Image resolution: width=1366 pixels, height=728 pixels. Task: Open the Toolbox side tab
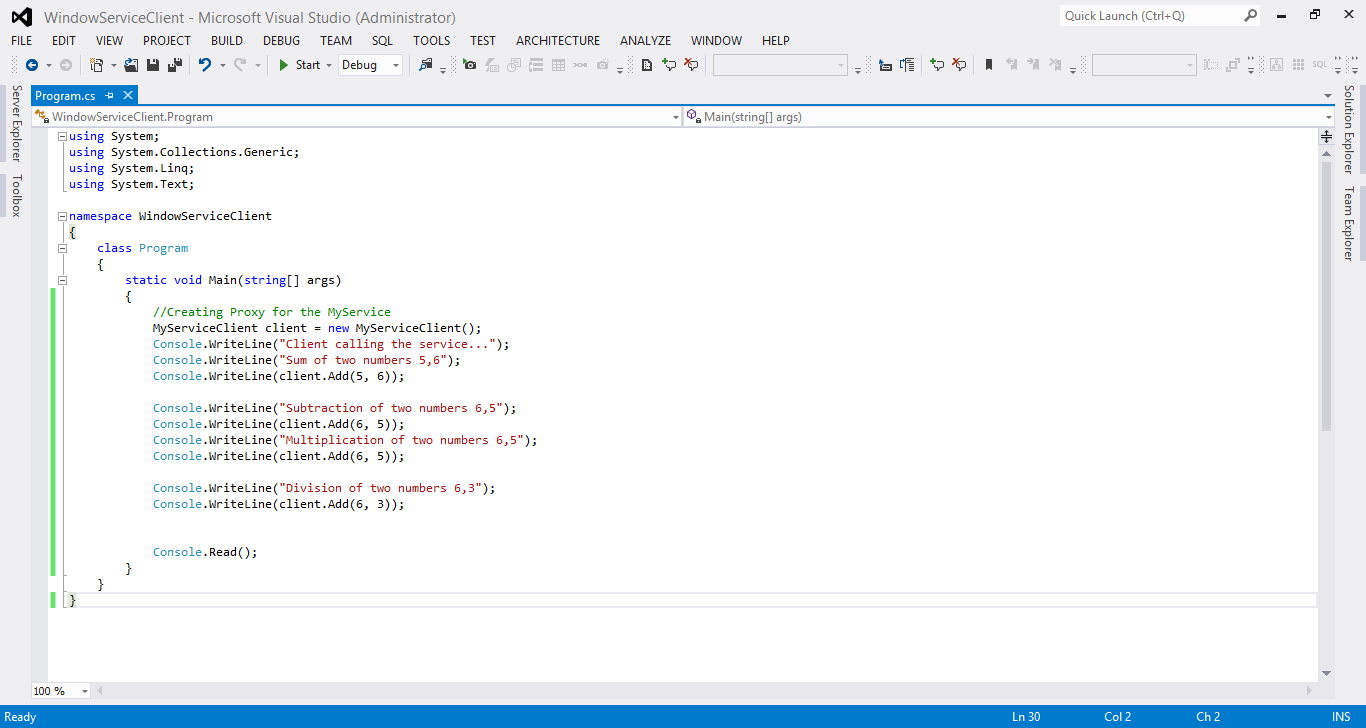coord(15,195)
